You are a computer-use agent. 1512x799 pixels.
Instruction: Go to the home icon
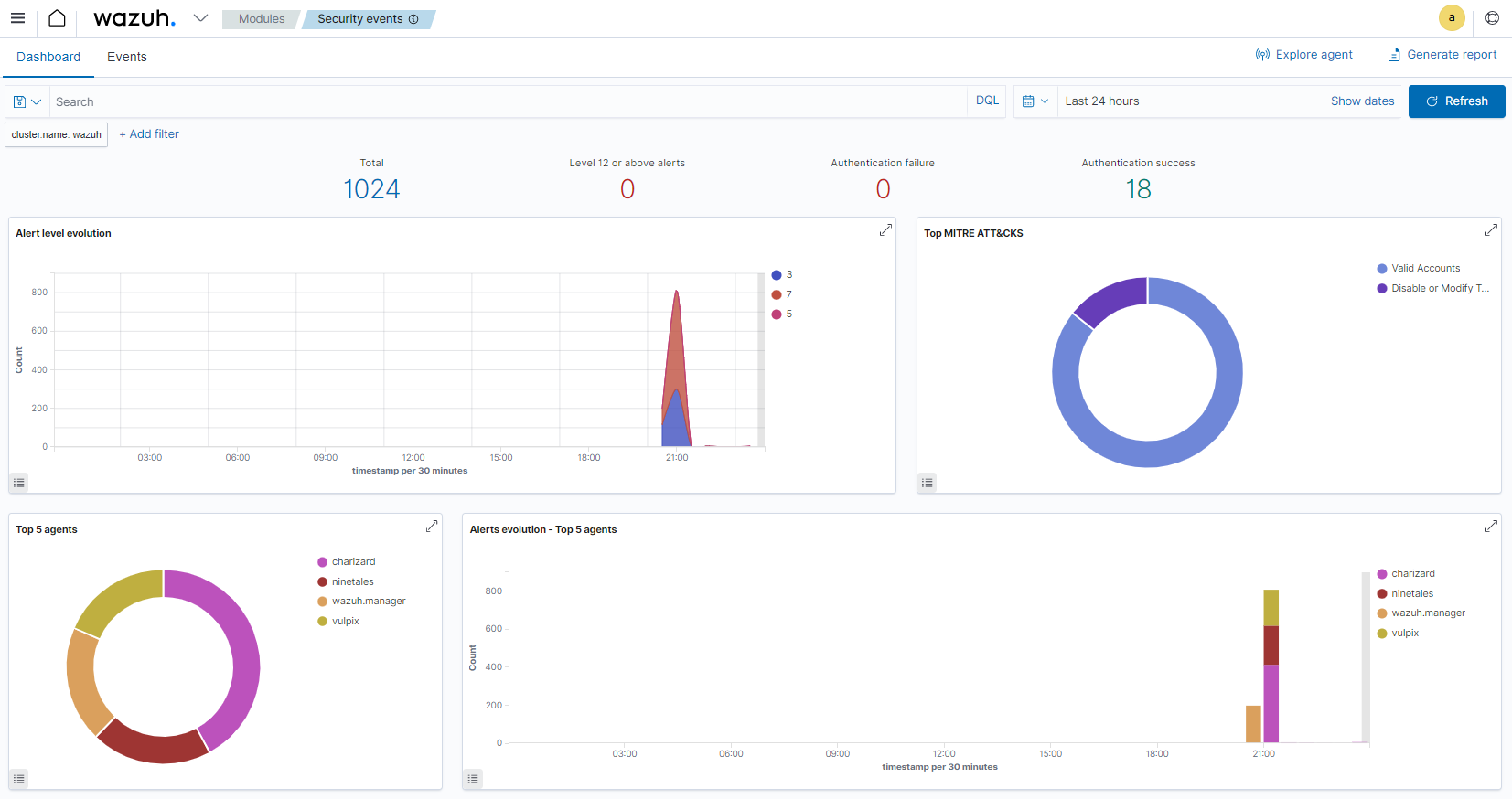tap(57, 18)
